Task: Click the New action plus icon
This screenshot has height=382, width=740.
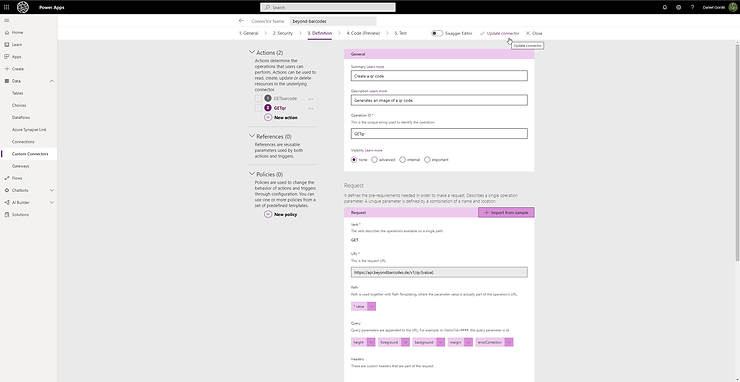Action: pos(268,117)
